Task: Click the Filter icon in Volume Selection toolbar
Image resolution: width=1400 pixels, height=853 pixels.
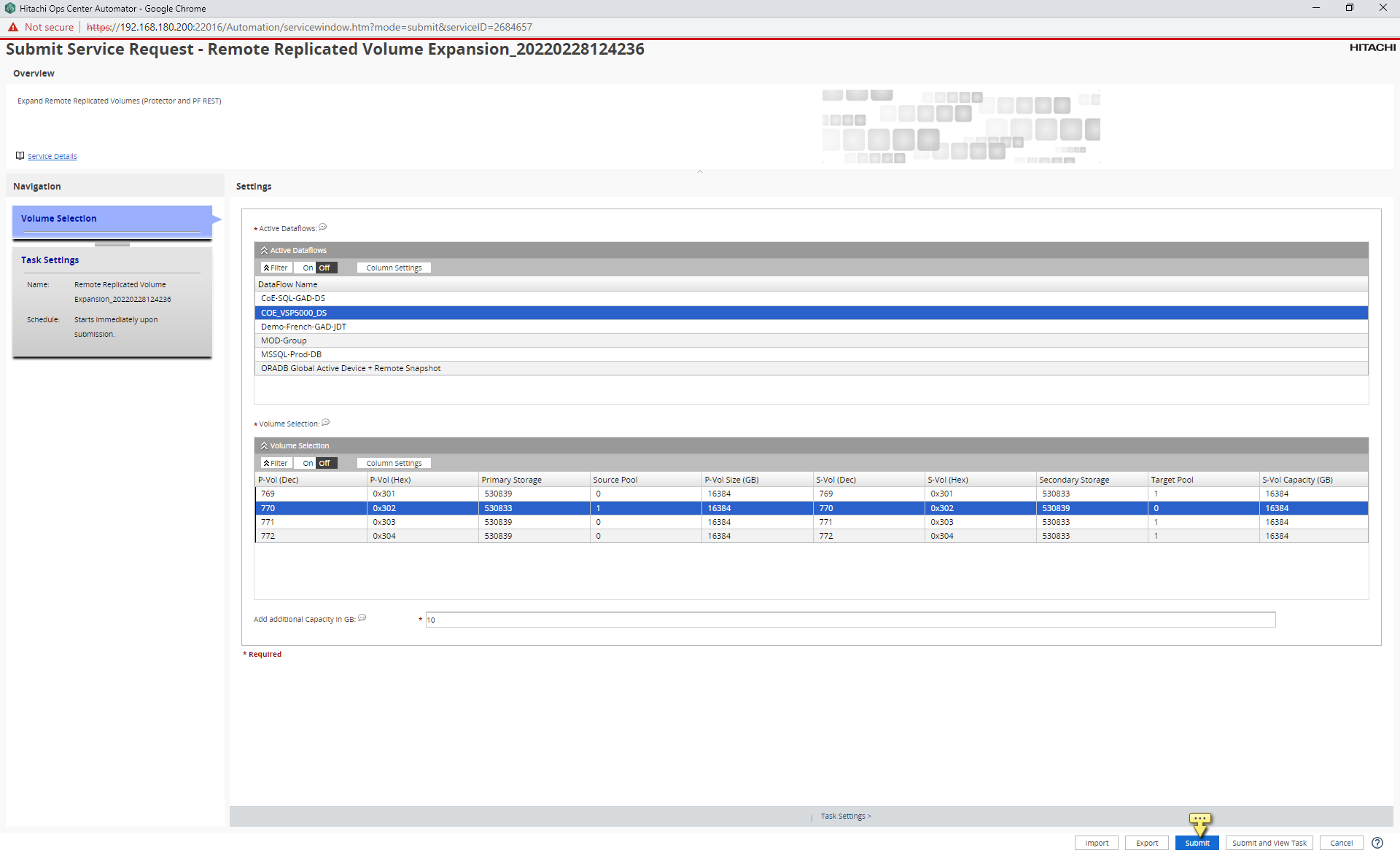Action: (x=267, y=463)
